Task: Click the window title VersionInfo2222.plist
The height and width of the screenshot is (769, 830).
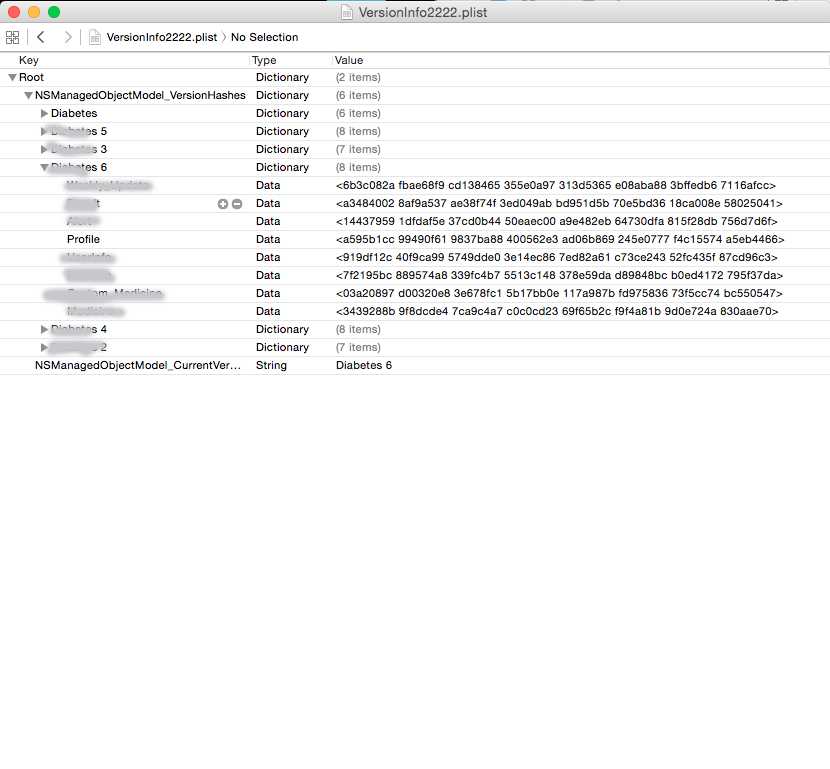Action: pyautogui.click(x=422, y=12)
